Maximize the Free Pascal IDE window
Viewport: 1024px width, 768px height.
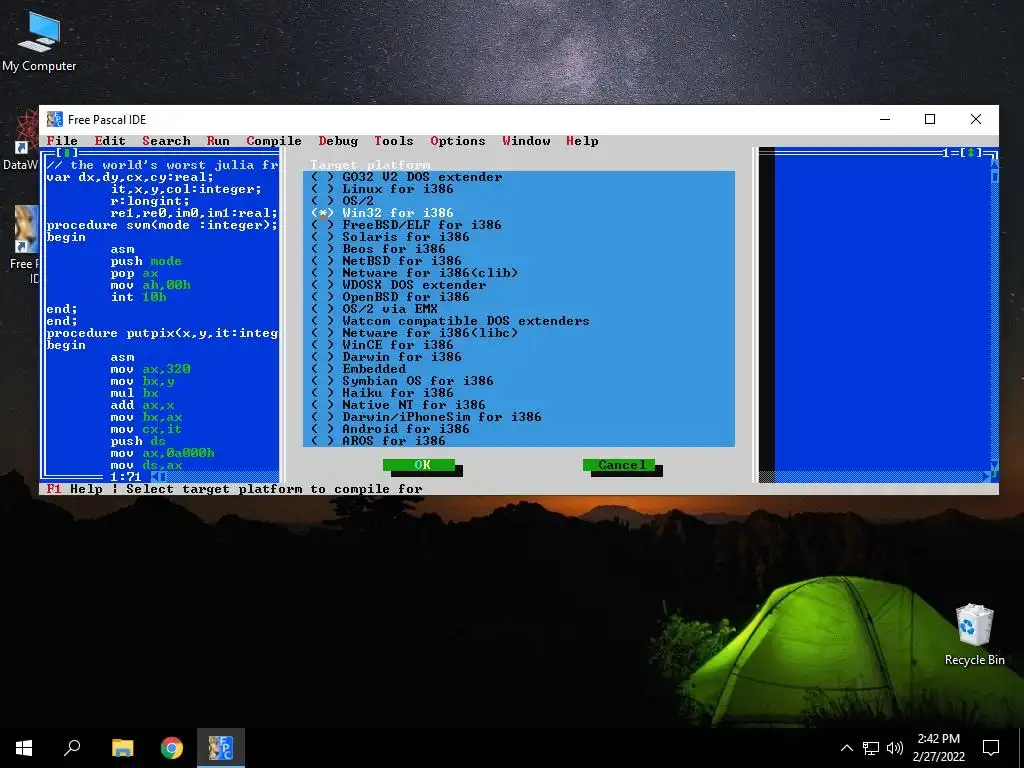(930, 119)
